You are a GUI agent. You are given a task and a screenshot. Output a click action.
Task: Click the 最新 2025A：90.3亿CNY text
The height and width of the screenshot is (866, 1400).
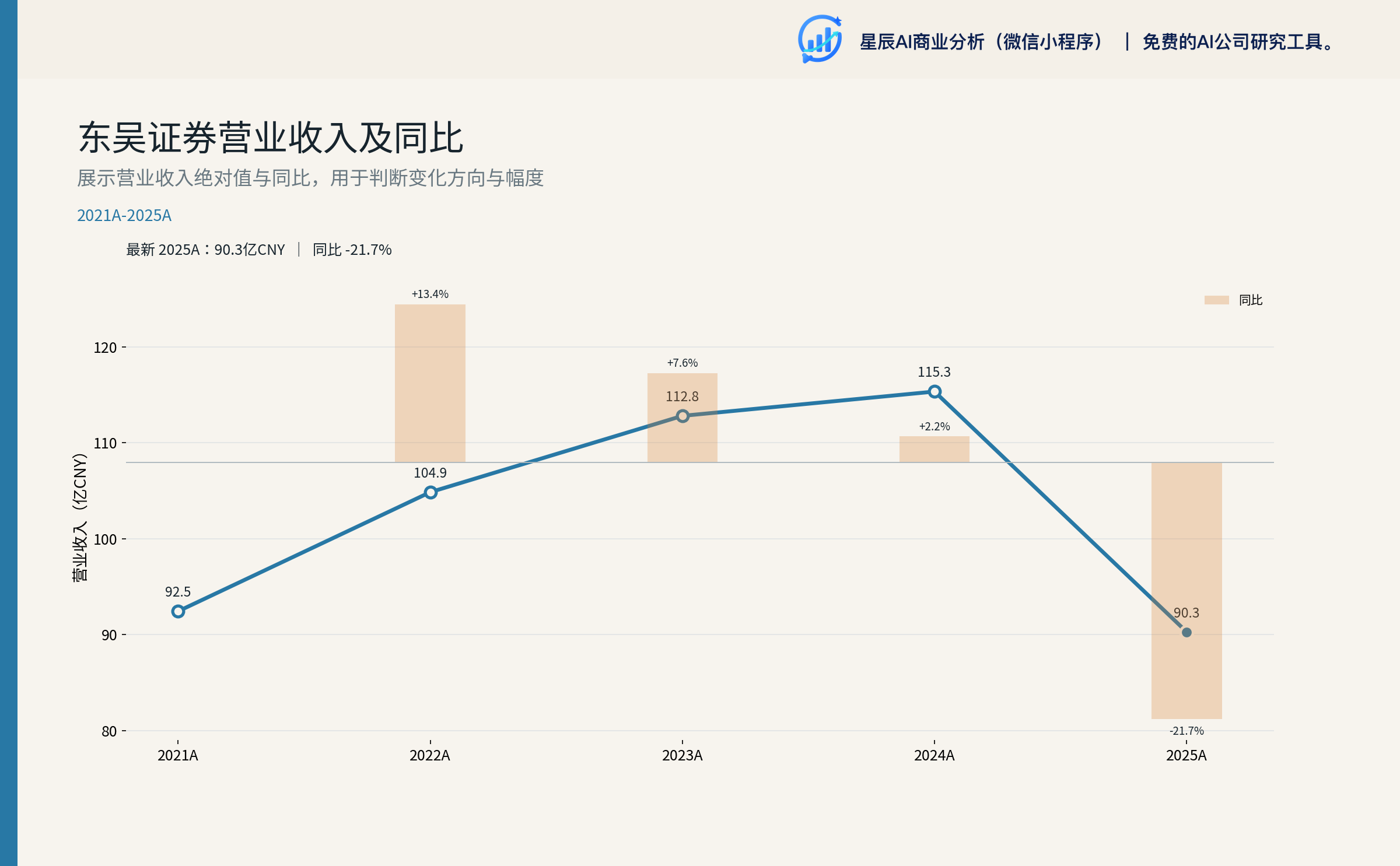pyautogui.click(x=205, y=250)
